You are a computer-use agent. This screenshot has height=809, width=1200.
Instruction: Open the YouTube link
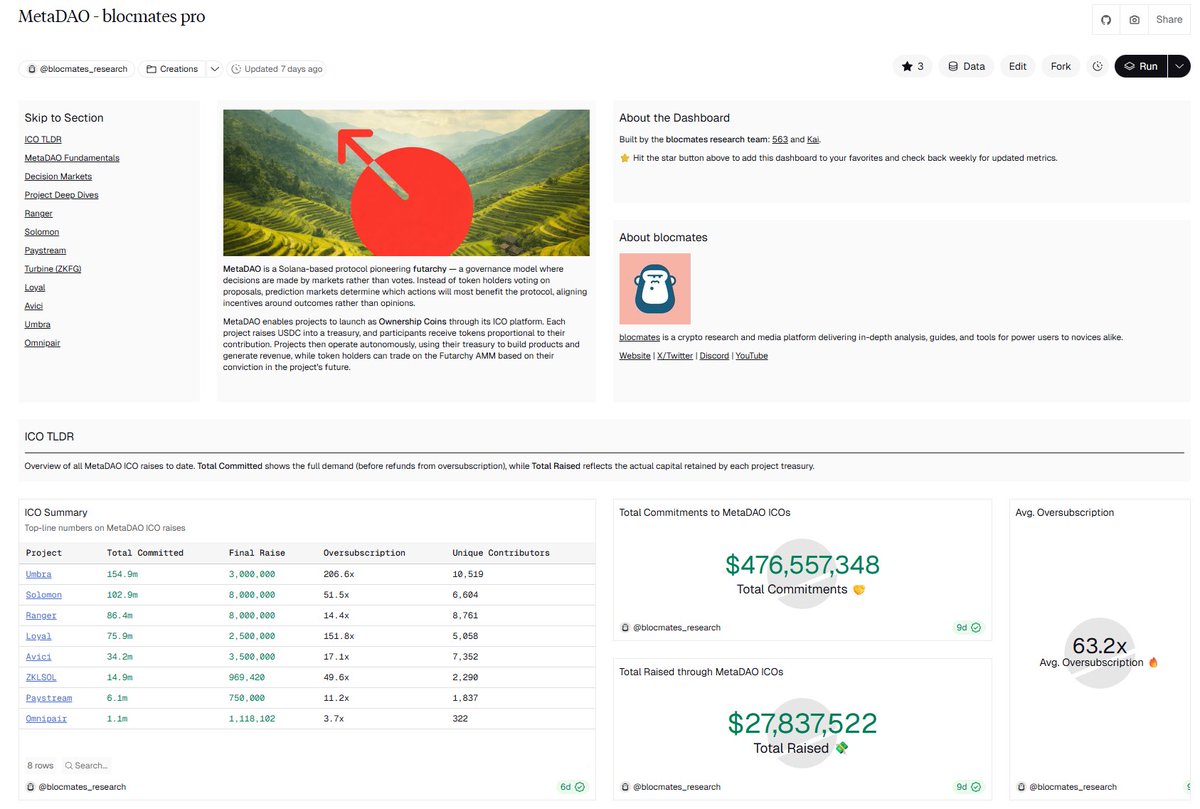tap(752, 356)
